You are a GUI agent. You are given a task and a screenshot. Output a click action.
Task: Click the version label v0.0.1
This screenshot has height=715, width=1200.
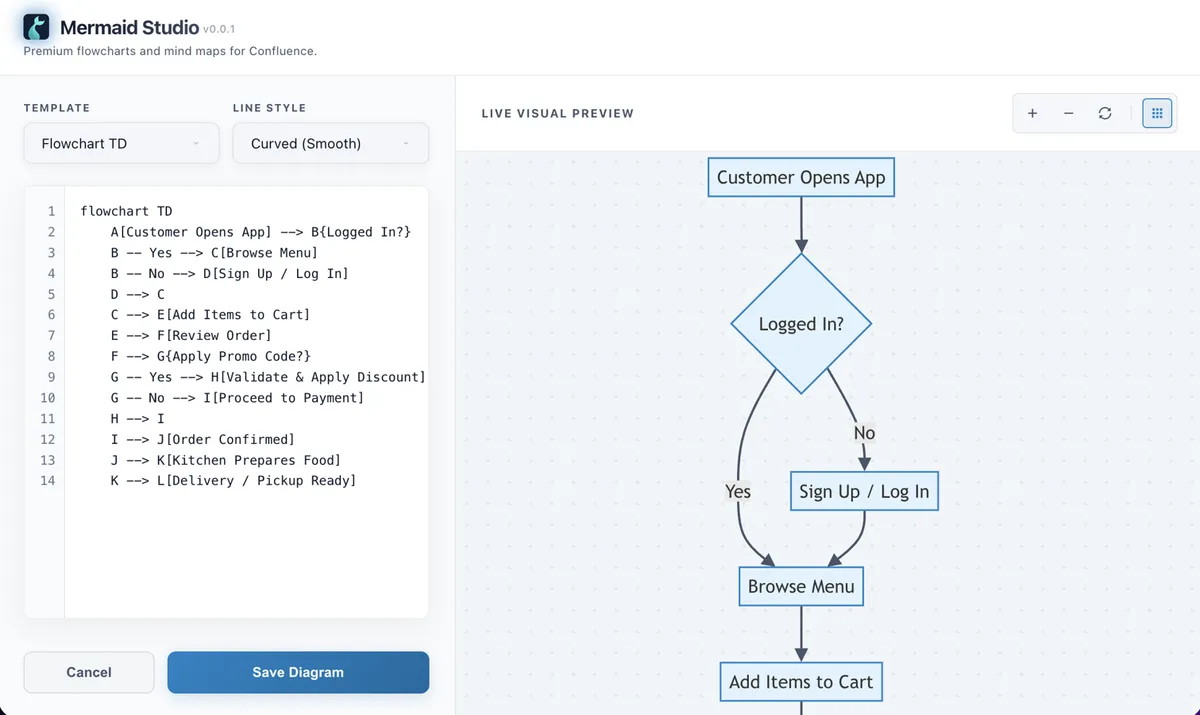(219, 30)
